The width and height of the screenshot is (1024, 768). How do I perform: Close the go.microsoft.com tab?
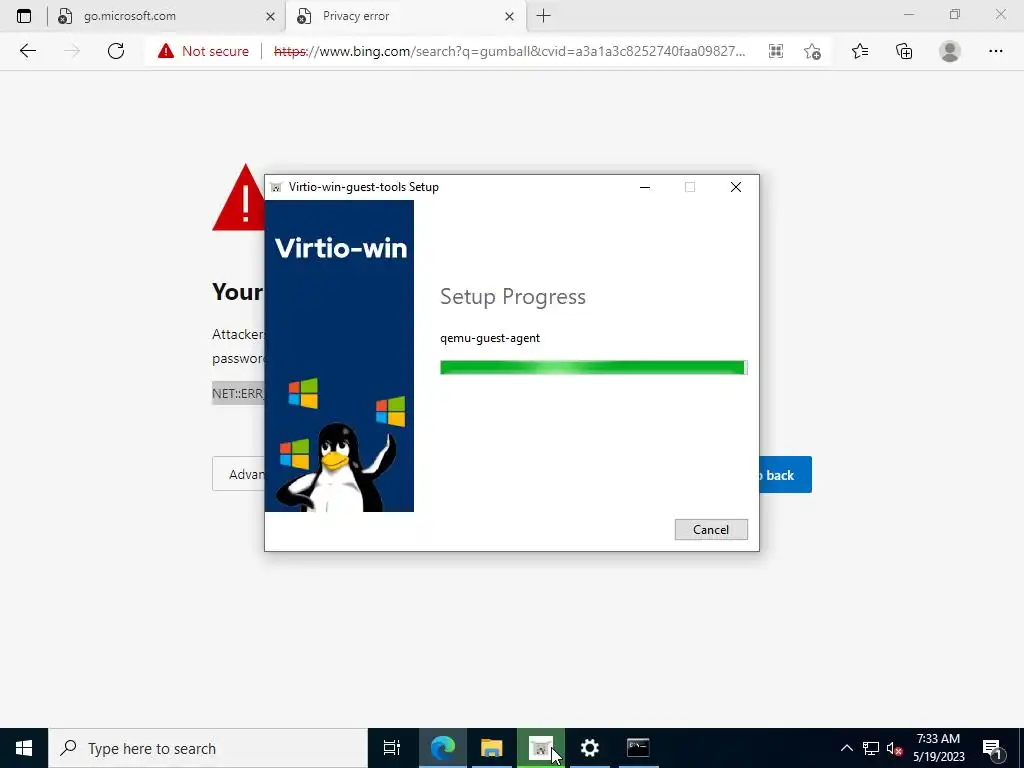(270, 17)
